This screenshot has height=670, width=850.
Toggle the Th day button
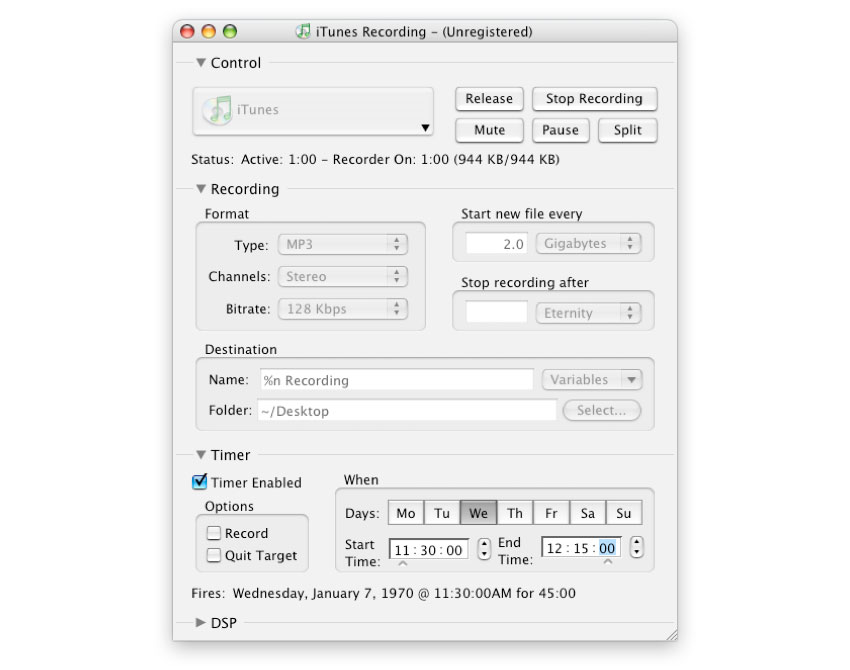click(x=514, y=513)
